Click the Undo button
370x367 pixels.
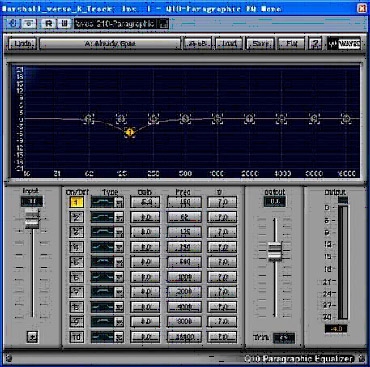(23, 43)
